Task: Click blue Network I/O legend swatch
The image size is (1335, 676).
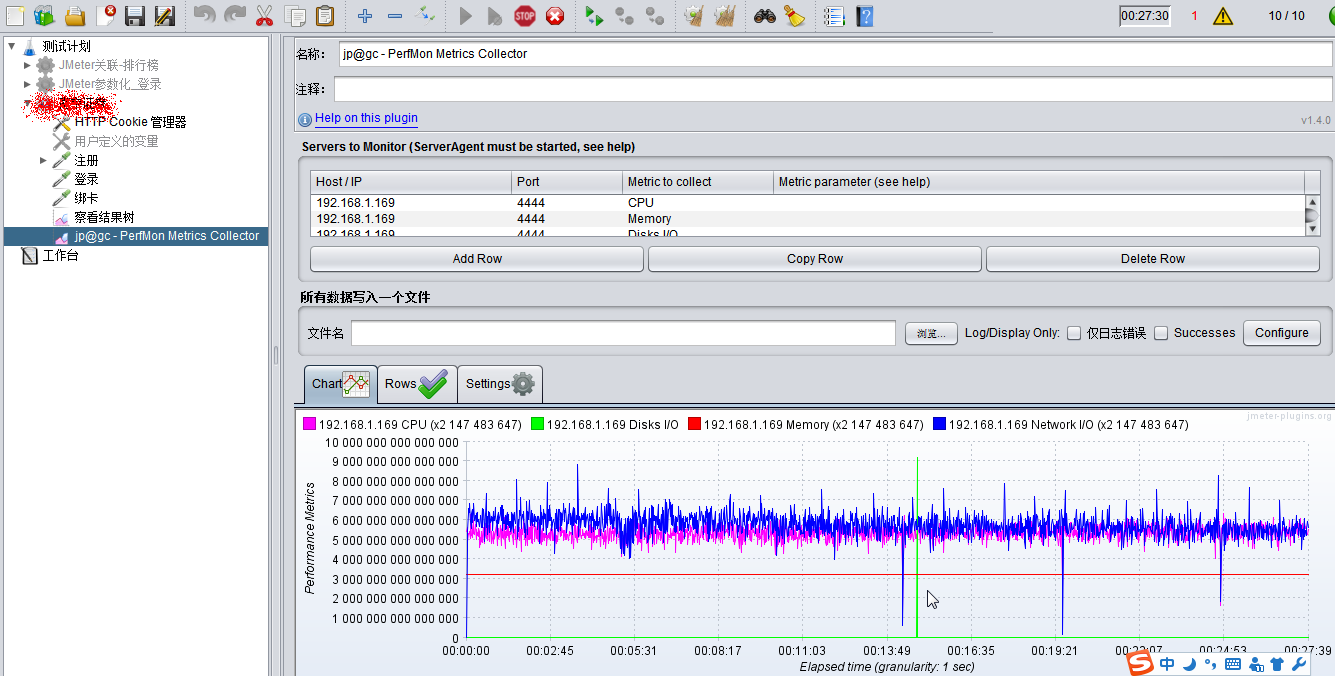Action: click(939, 424)
